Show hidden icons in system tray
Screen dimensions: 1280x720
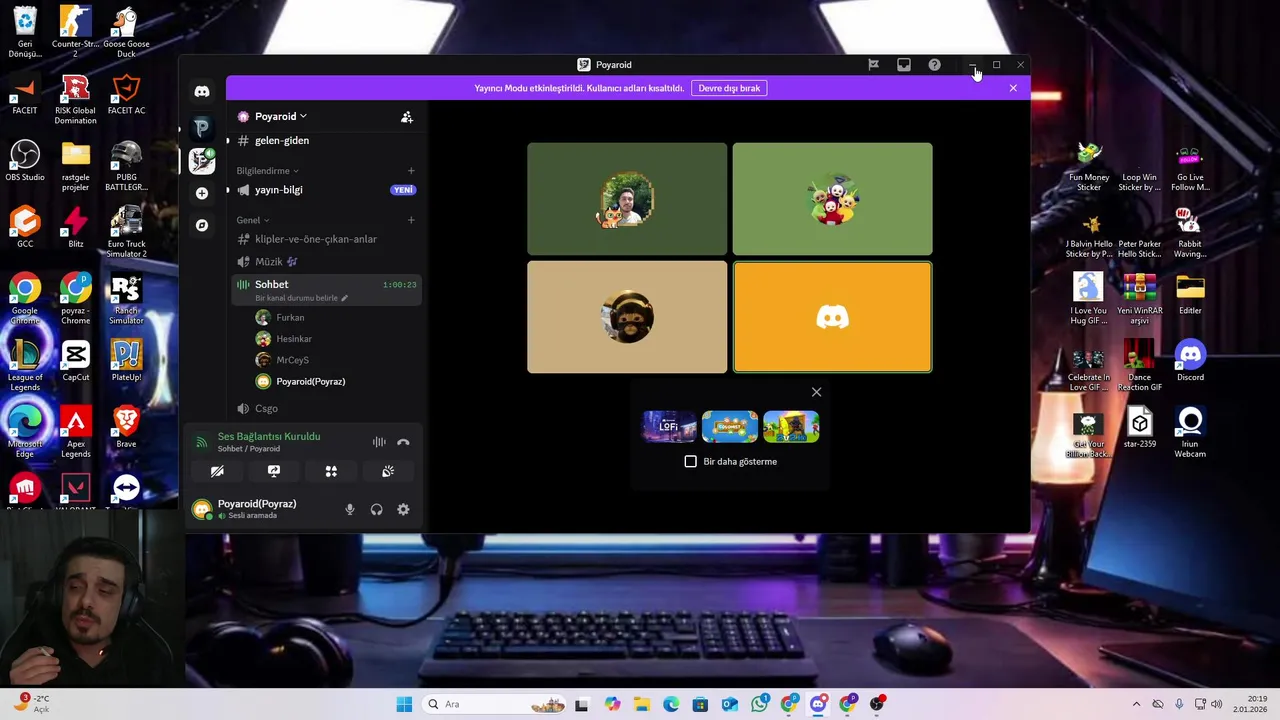click(1136, 704)
